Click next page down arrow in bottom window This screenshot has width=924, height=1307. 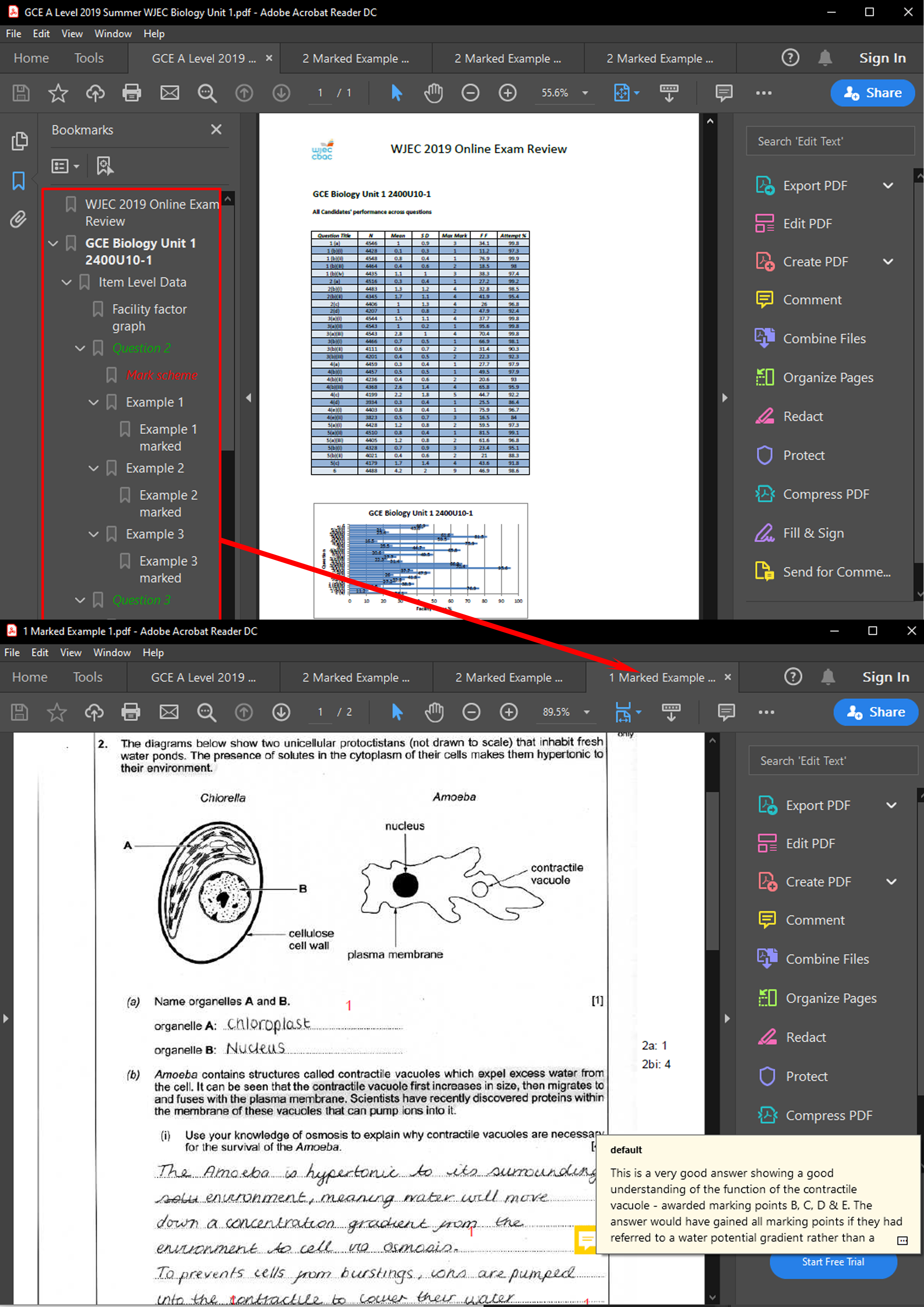(x=281, y=712)
